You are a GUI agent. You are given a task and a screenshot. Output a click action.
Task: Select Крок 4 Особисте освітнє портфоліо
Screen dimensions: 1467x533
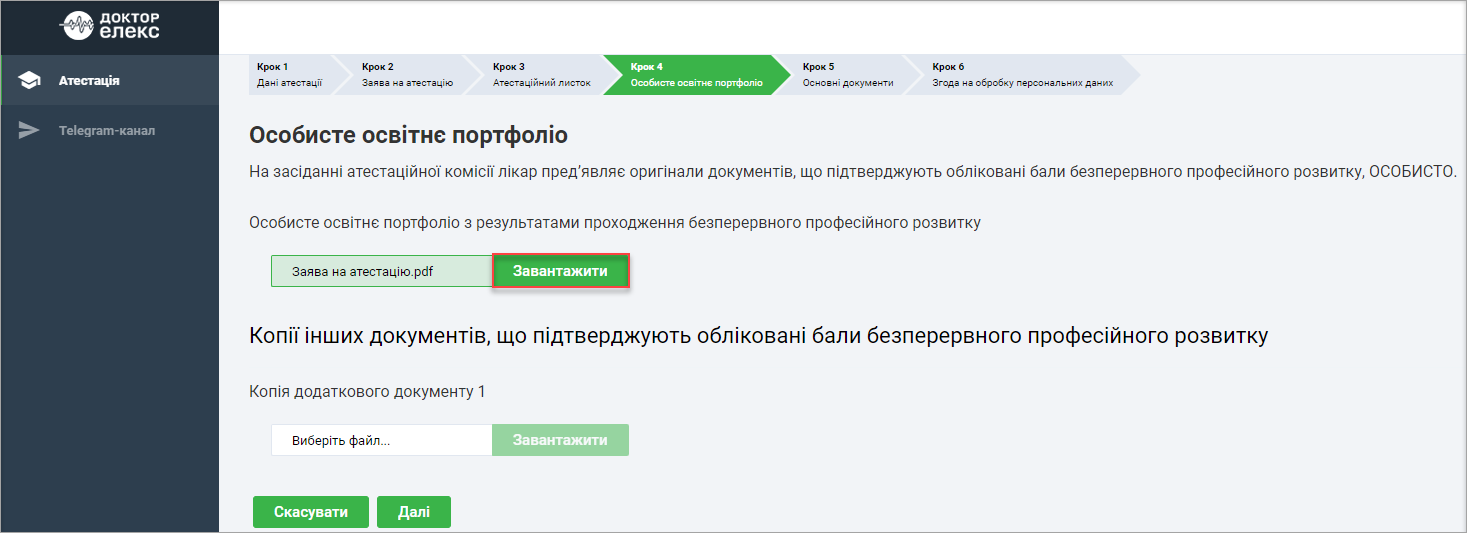click(696, 75)
